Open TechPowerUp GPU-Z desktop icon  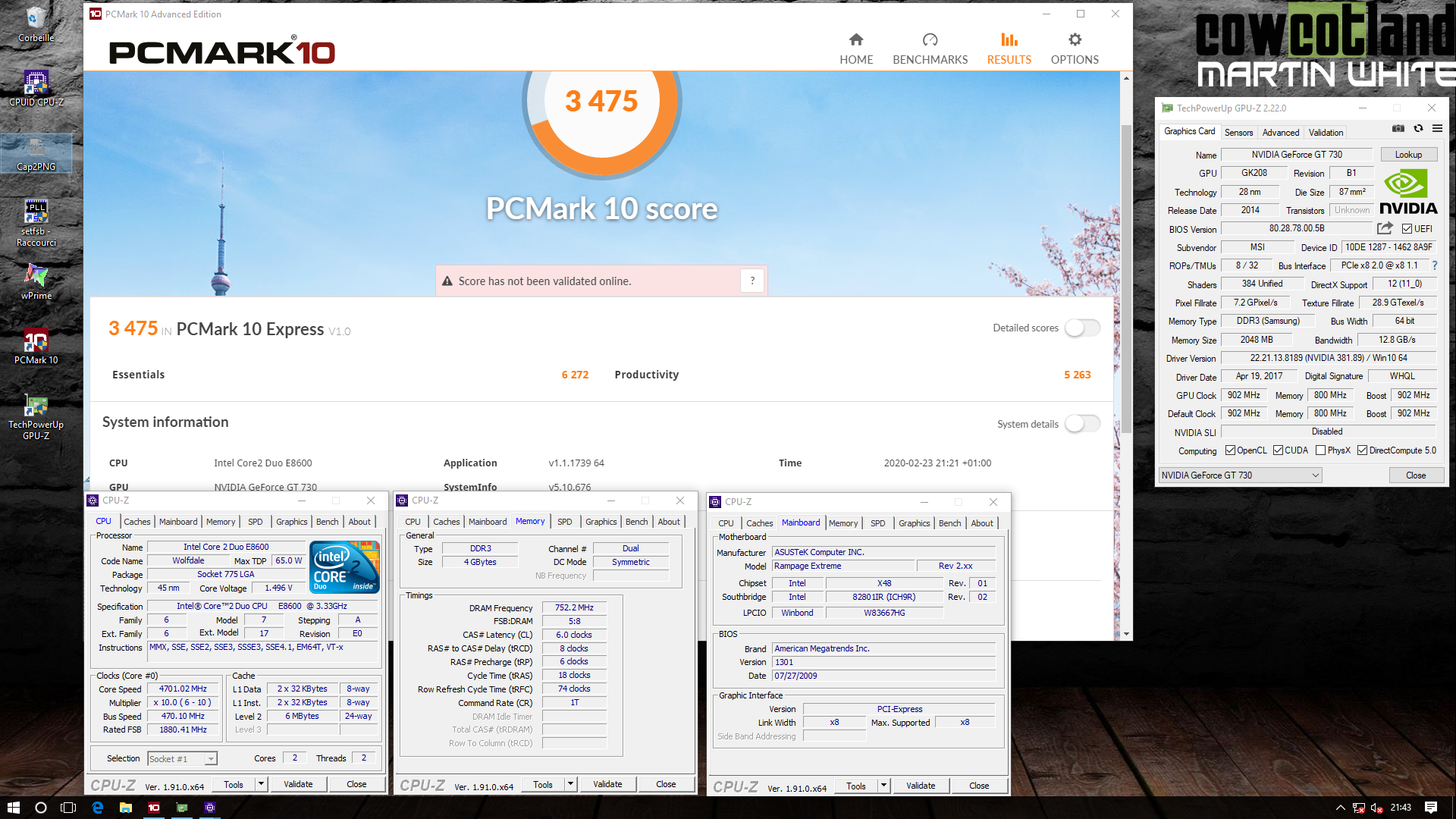[x=36, y=417]
